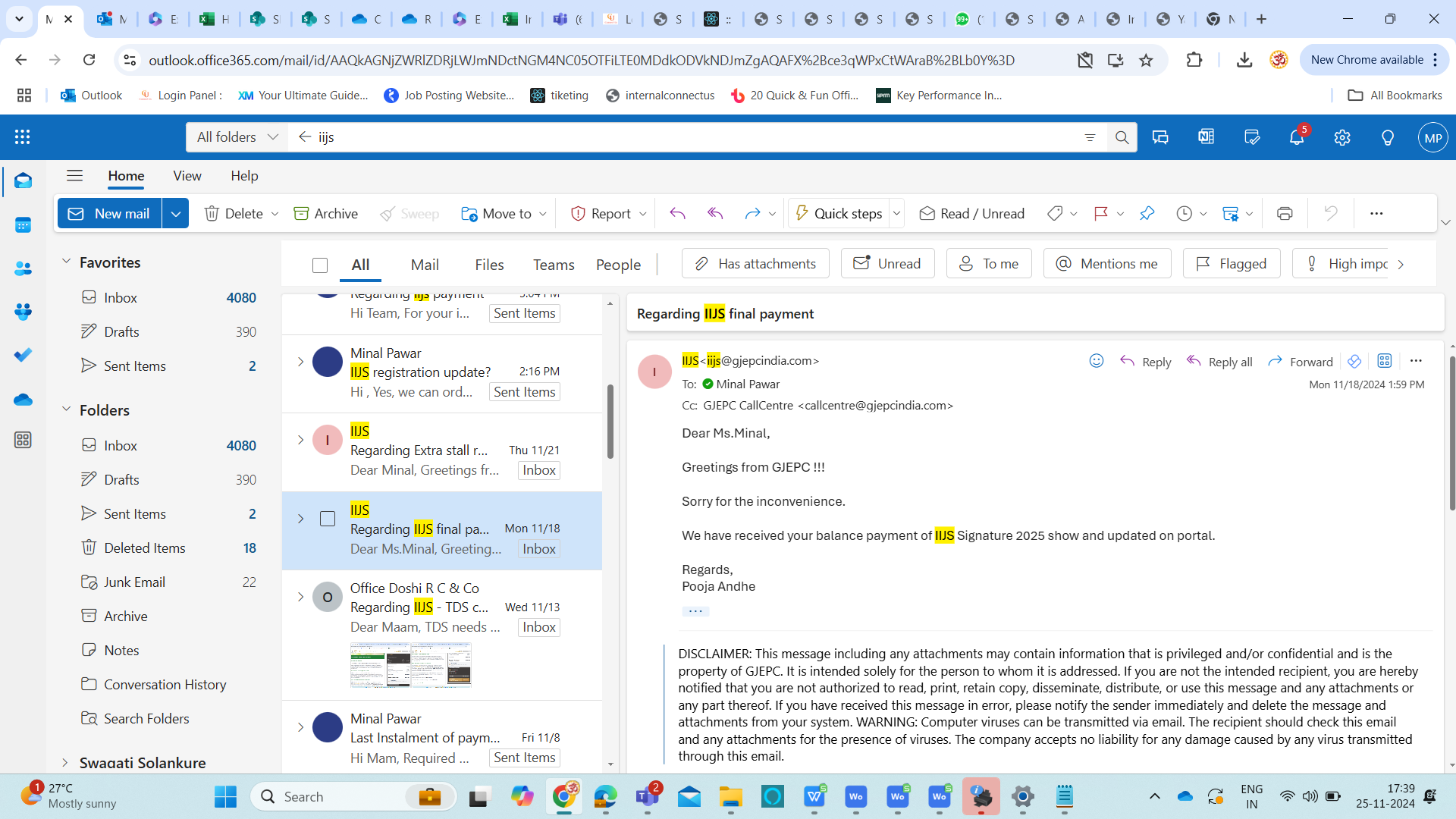Open search filters icon in search box
This screenshot has height=819, width=1456.
click(1090, 137)
